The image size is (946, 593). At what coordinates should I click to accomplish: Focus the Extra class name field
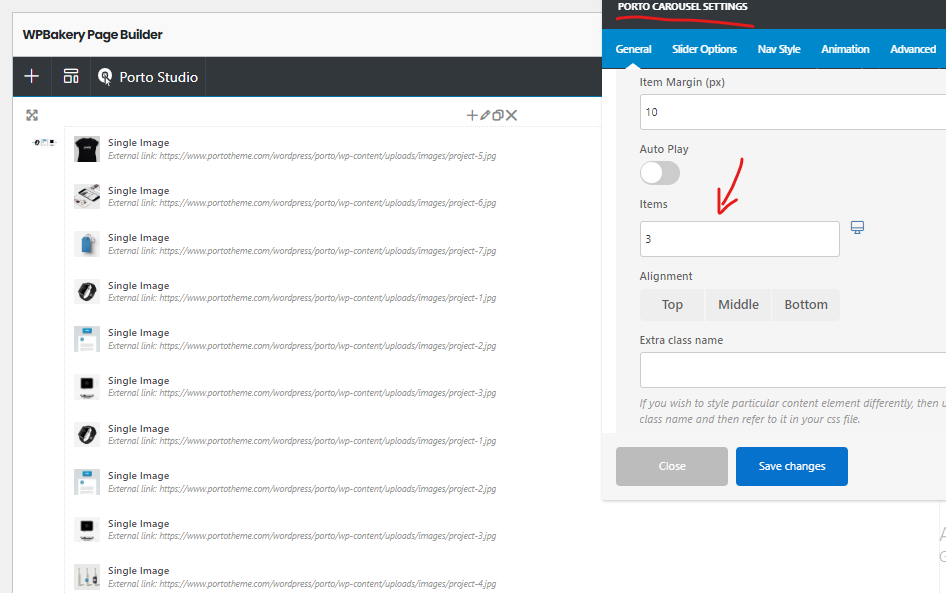click(x=793, y=370)
